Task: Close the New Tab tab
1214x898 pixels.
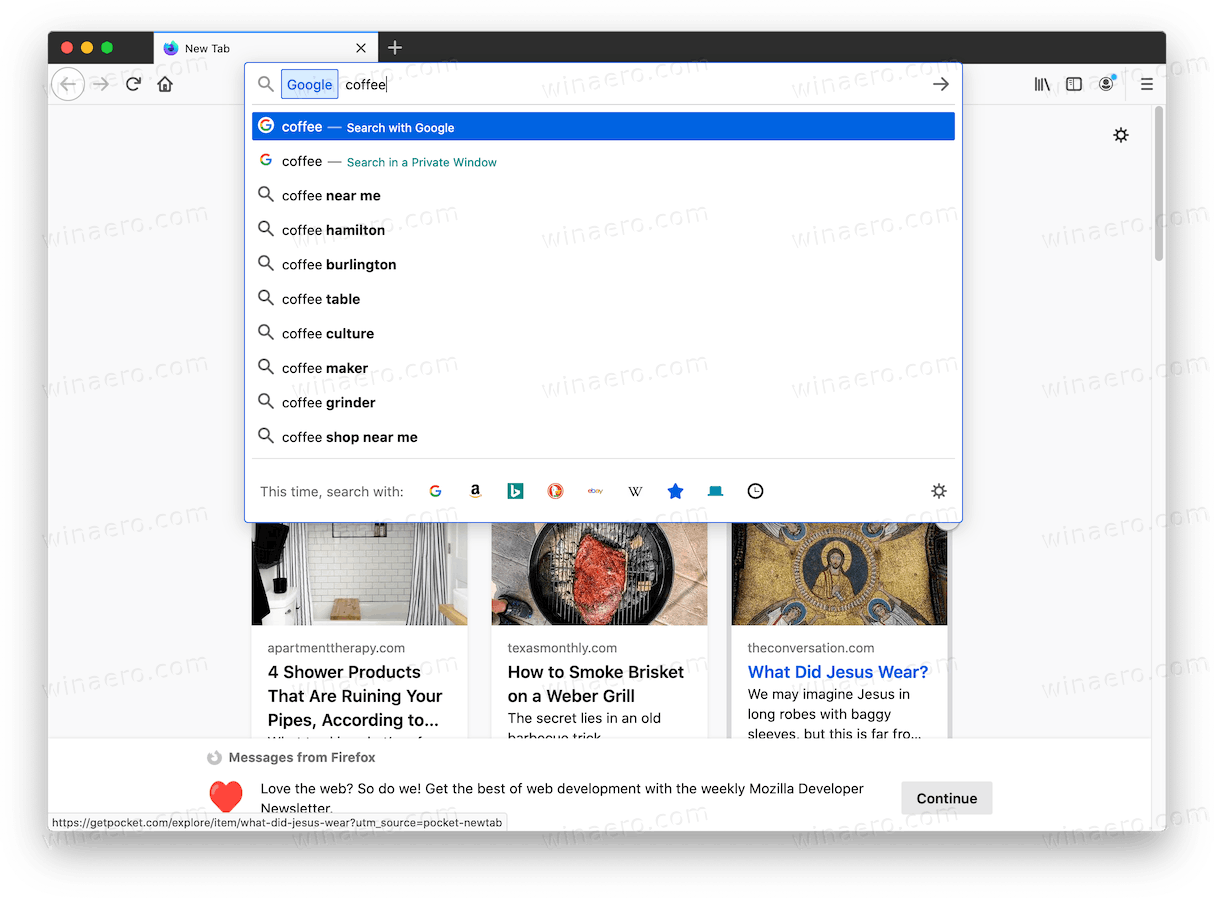Action: click(x=361, y=48)
